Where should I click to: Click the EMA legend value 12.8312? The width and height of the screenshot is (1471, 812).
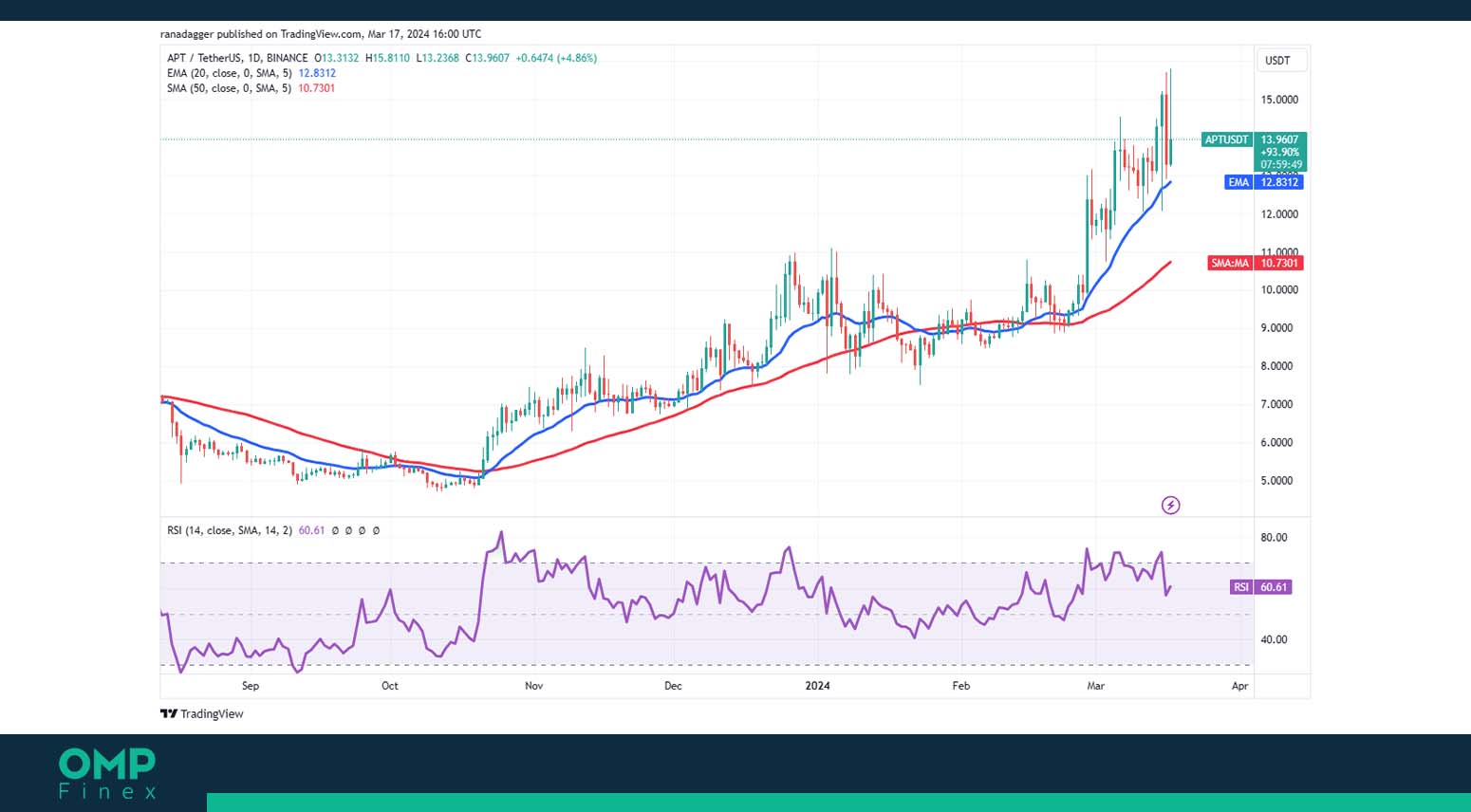point(317,73)
